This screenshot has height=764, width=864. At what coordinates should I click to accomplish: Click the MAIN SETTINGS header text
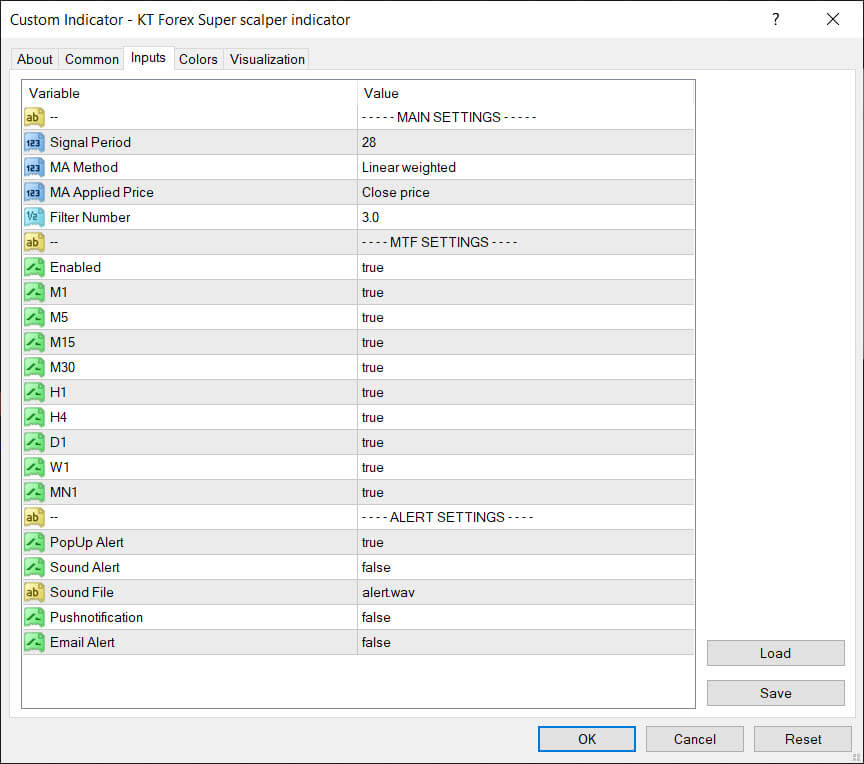tap(449, 117)
